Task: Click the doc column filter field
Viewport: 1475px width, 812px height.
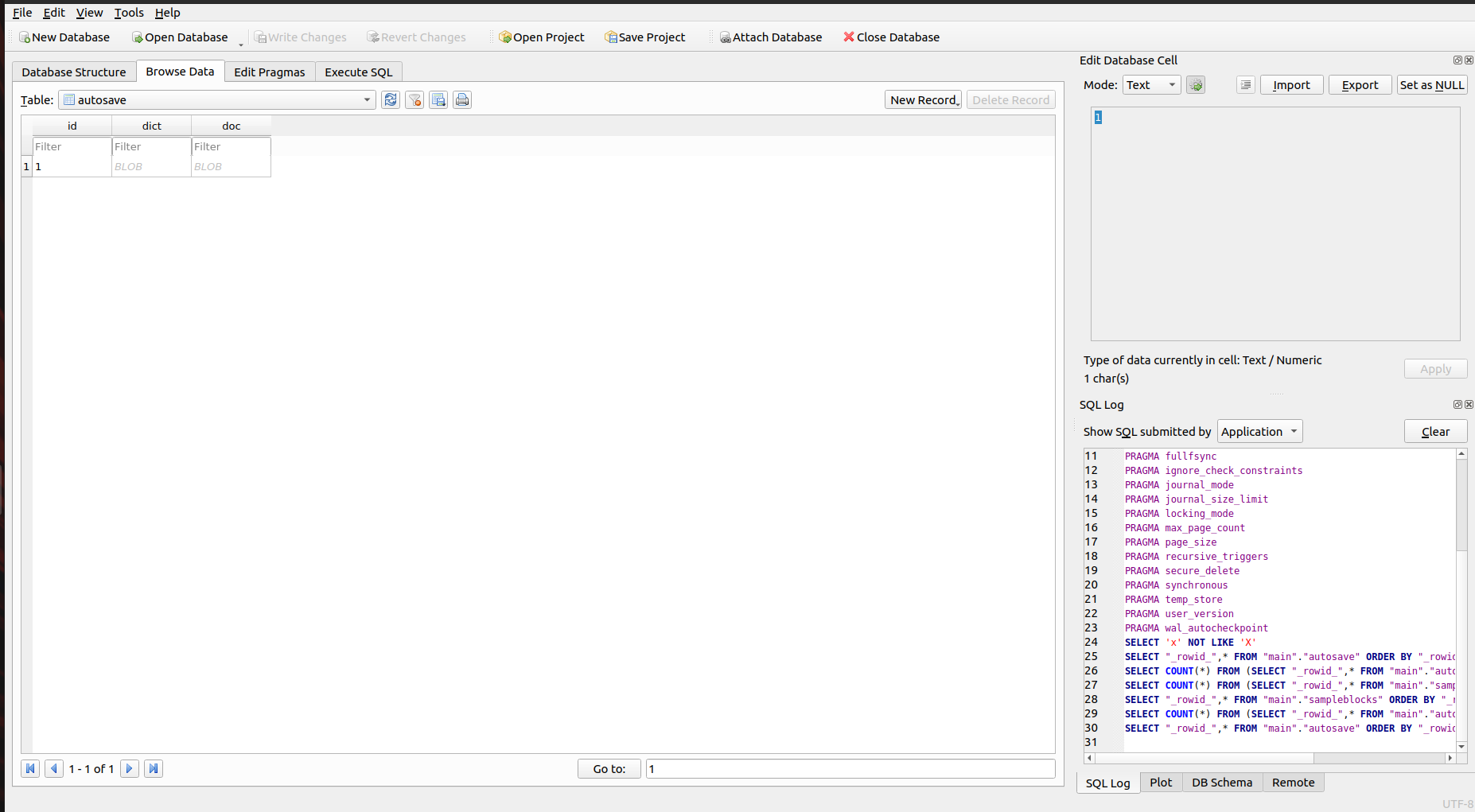Action: click(x=231, y=146)
